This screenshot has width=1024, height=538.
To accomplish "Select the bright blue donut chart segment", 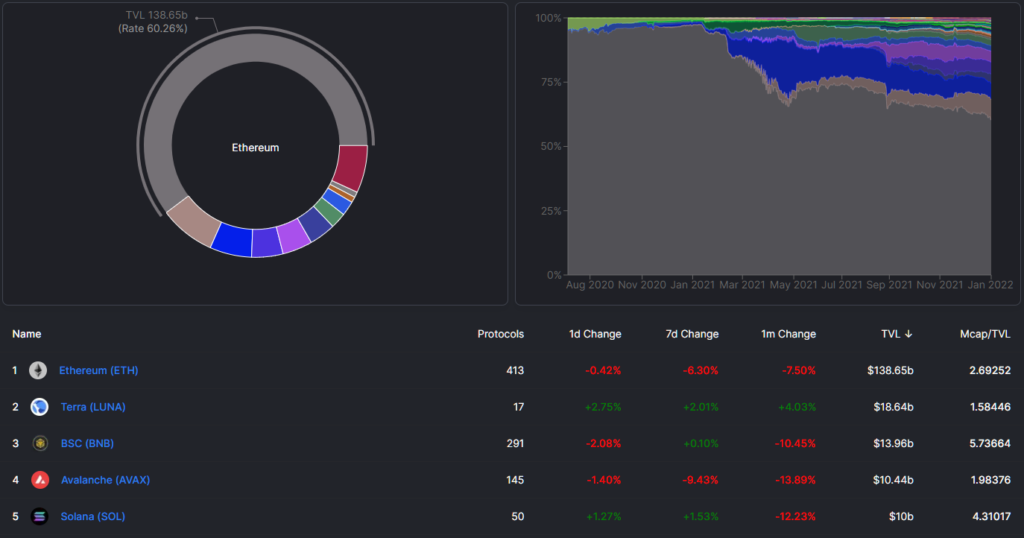I will 232,240.
